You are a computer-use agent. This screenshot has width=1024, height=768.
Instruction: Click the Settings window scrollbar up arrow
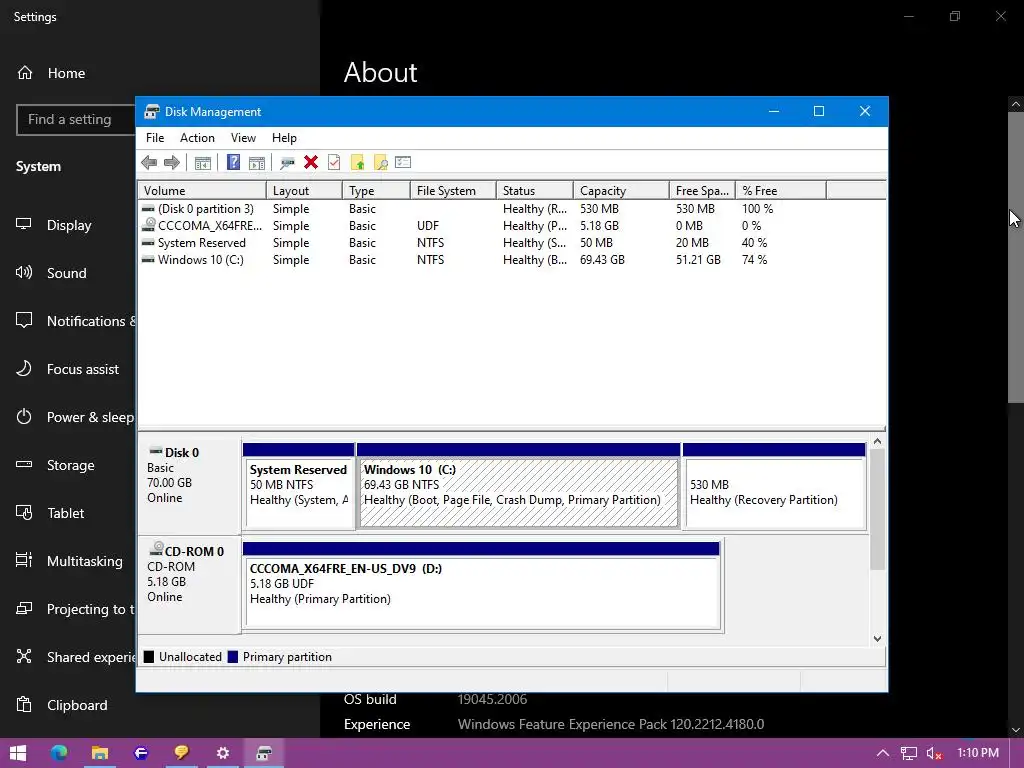click(1016, 104)
